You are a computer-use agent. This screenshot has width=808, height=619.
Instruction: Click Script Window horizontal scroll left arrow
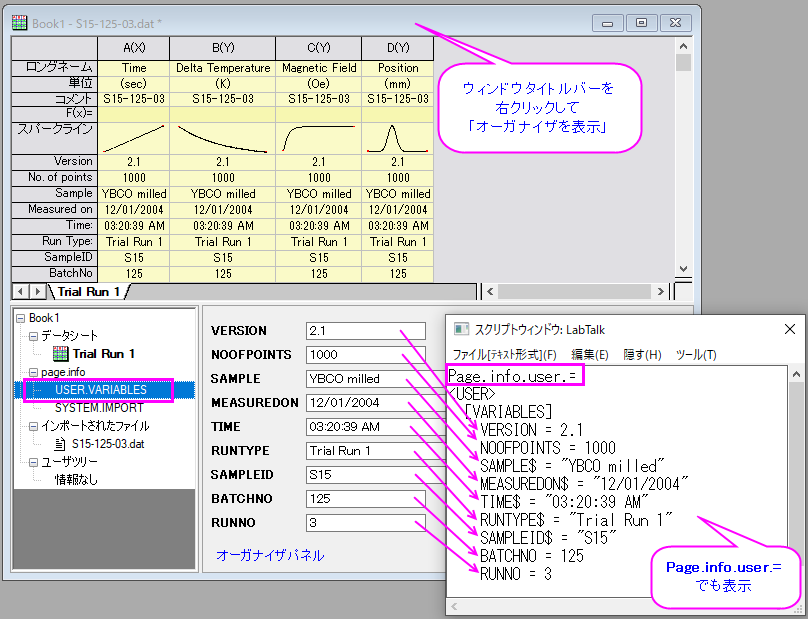click(454, 606)
